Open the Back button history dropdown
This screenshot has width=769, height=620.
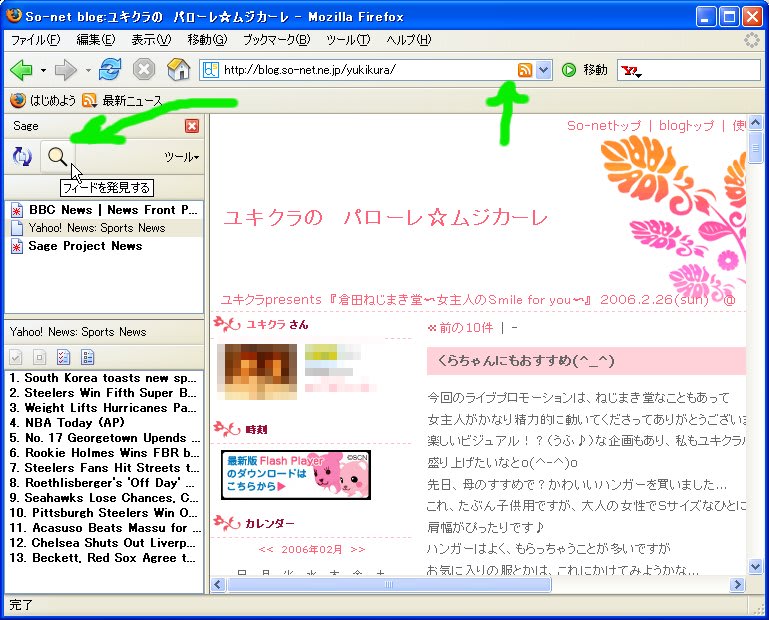[44, 70]
